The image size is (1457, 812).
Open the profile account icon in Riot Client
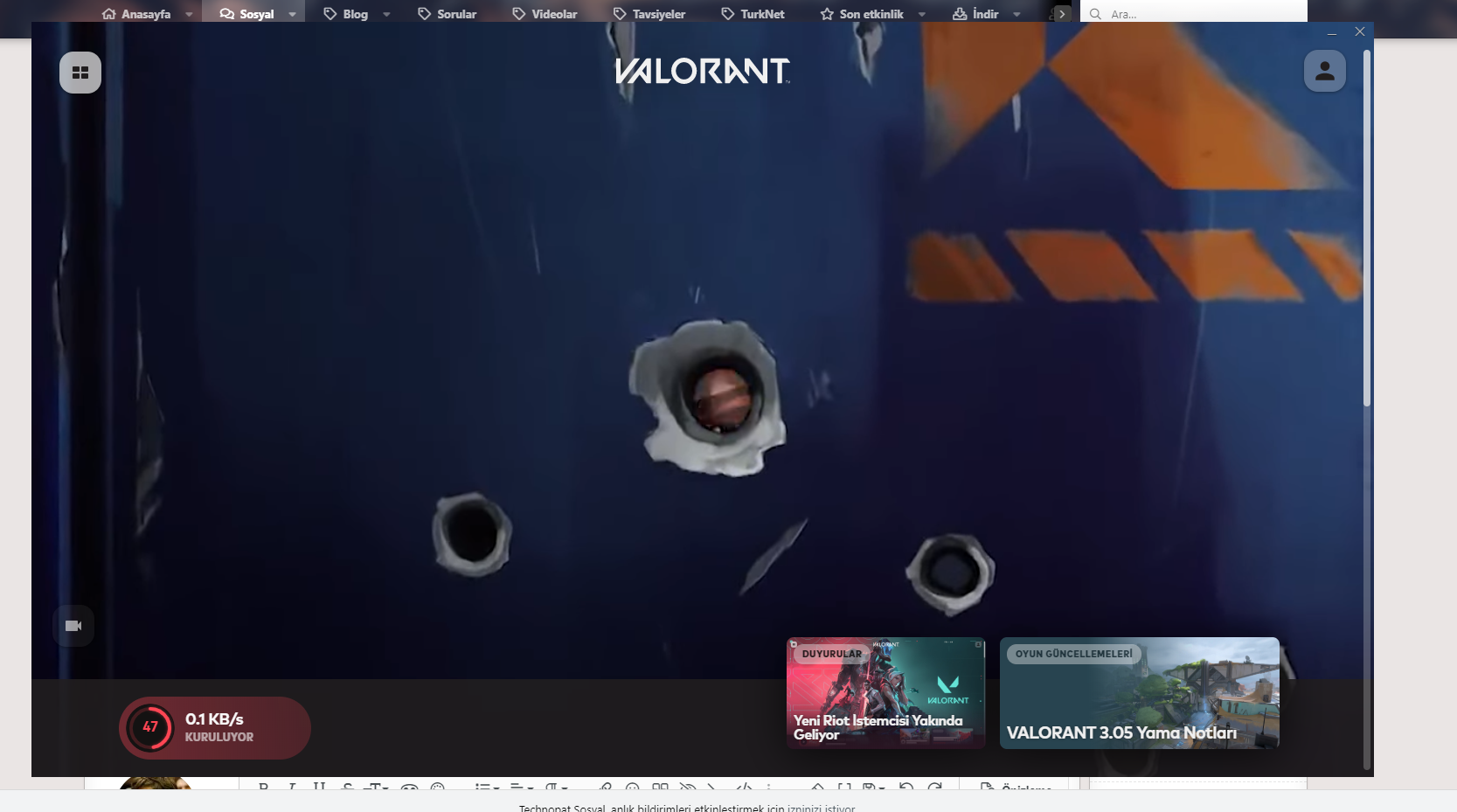tap(1325, 71)
